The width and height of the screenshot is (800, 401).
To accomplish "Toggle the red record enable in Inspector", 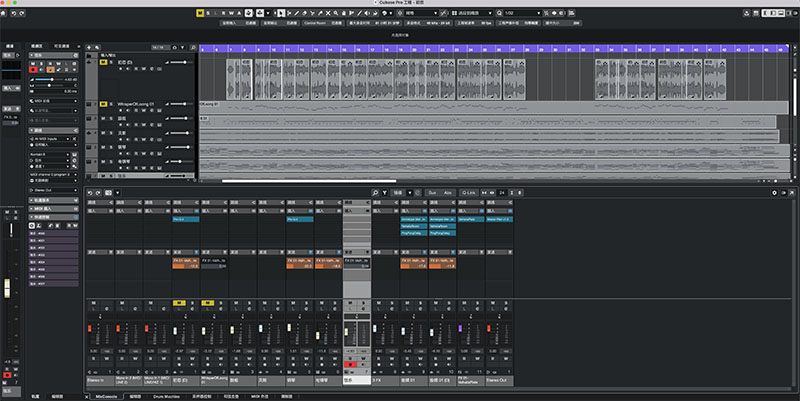I will [x=34, y=69].
